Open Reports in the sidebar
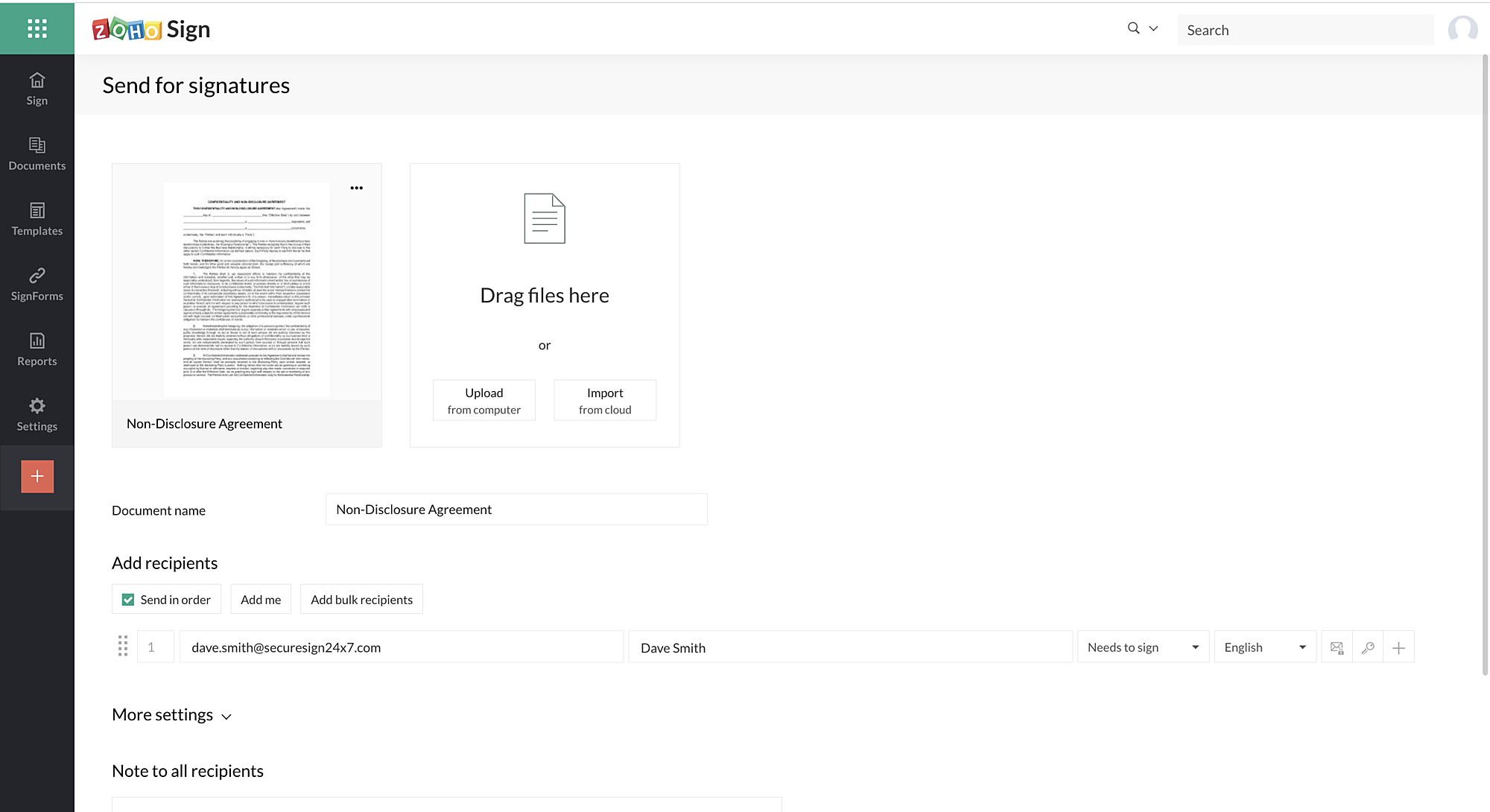The width and height of the screenshot is (1490, 812). click(x=37, y=349)
